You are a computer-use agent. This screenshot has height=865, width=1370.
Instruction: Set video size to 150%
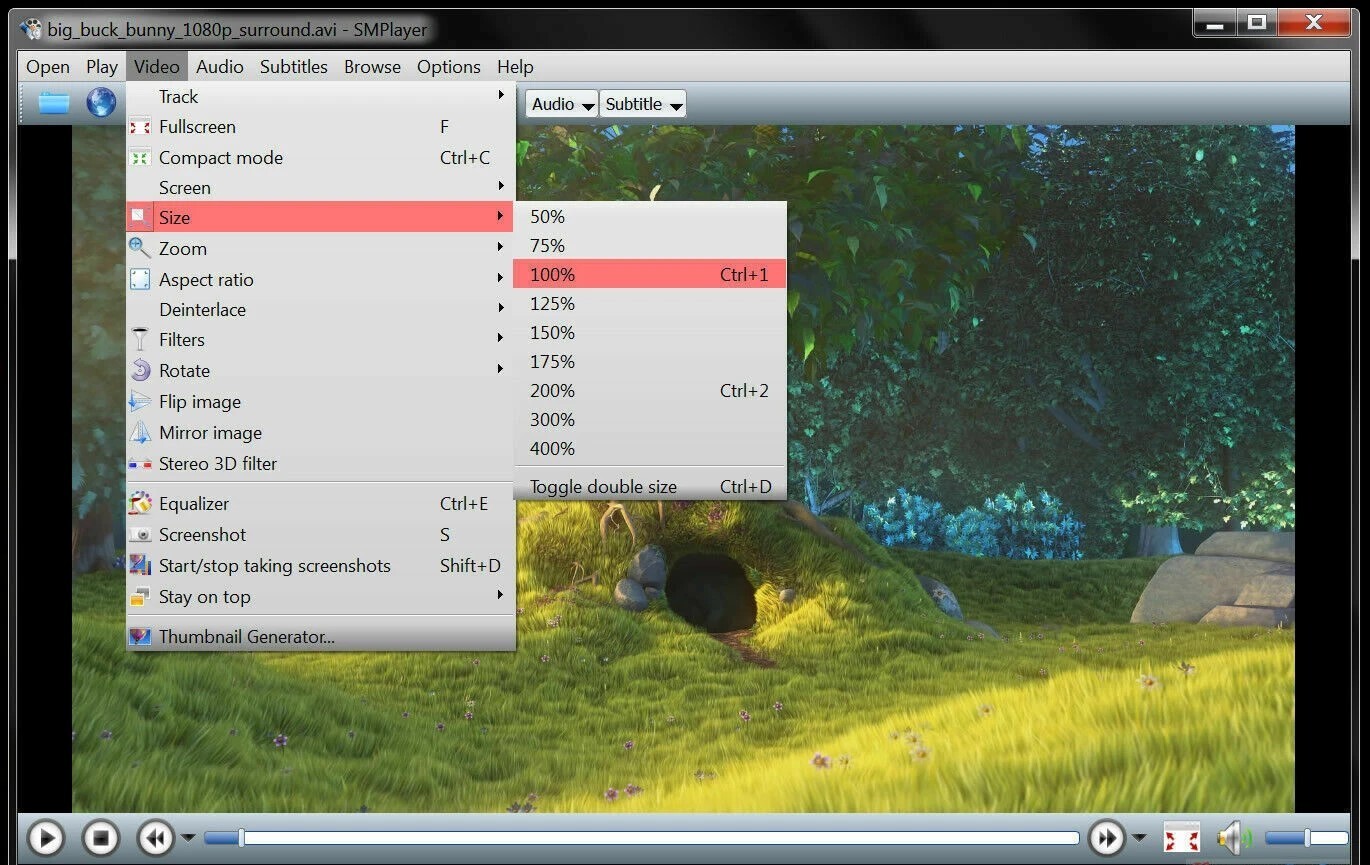click(650, 332)
